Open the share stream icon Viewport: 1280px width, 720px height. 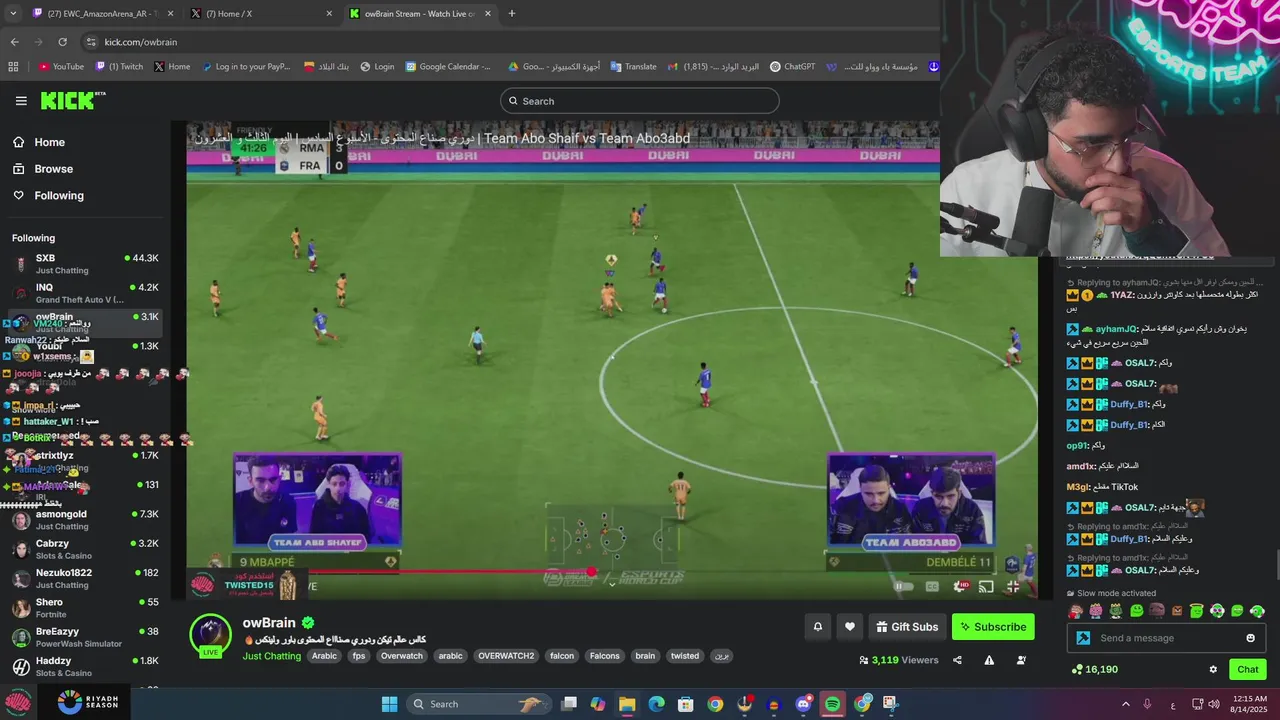tap(957, 660)
